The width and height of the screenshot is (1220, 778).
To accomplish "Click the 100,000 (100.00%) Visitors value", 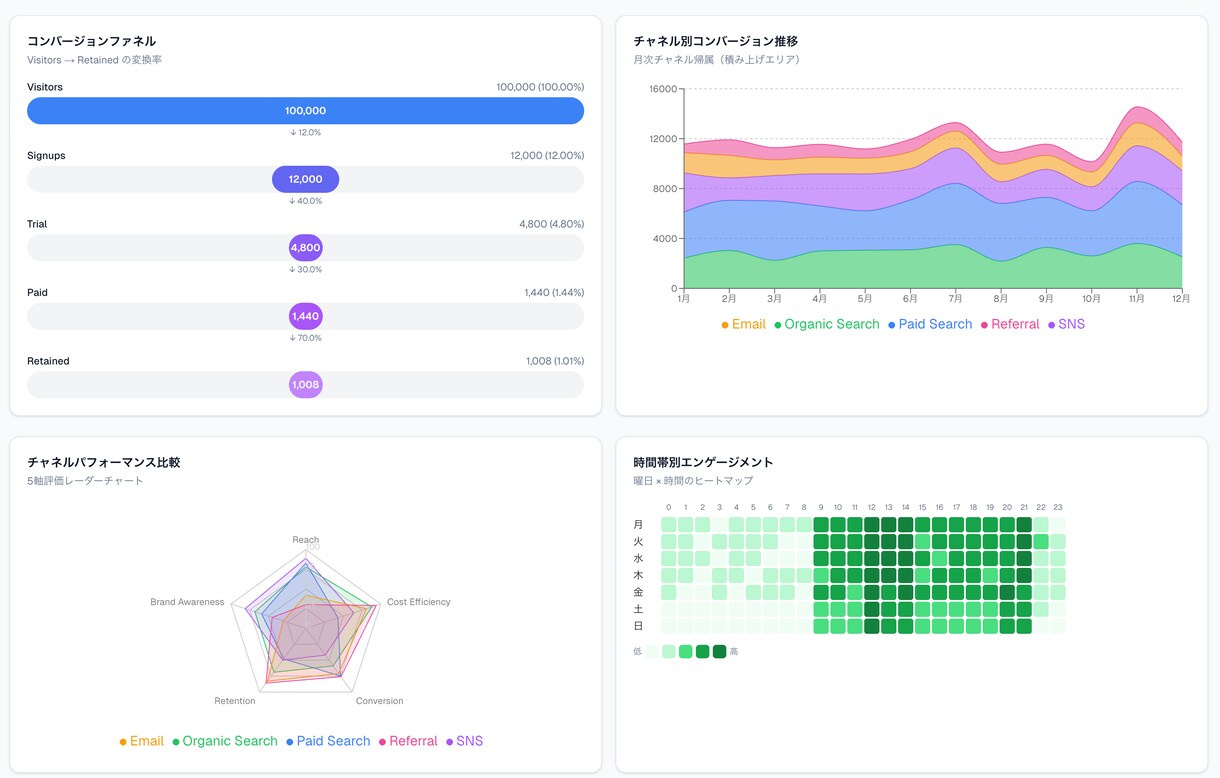I will pyautogui.click(x=540, y=87).
